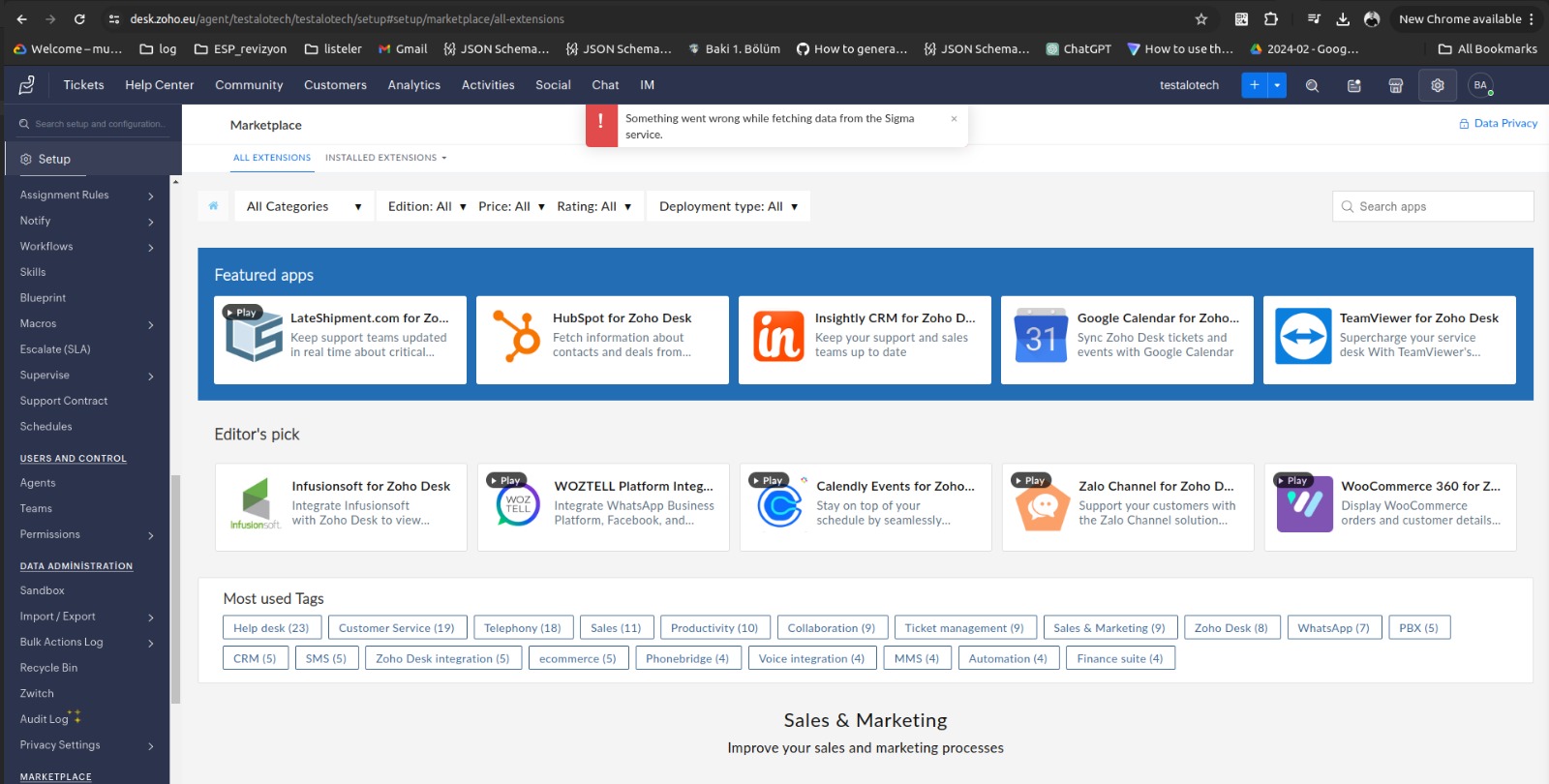Open the TeamViewer app icon
The height and width of the screenshot is (784, 1549).
pyautogui.click(x=1303, y=336)
